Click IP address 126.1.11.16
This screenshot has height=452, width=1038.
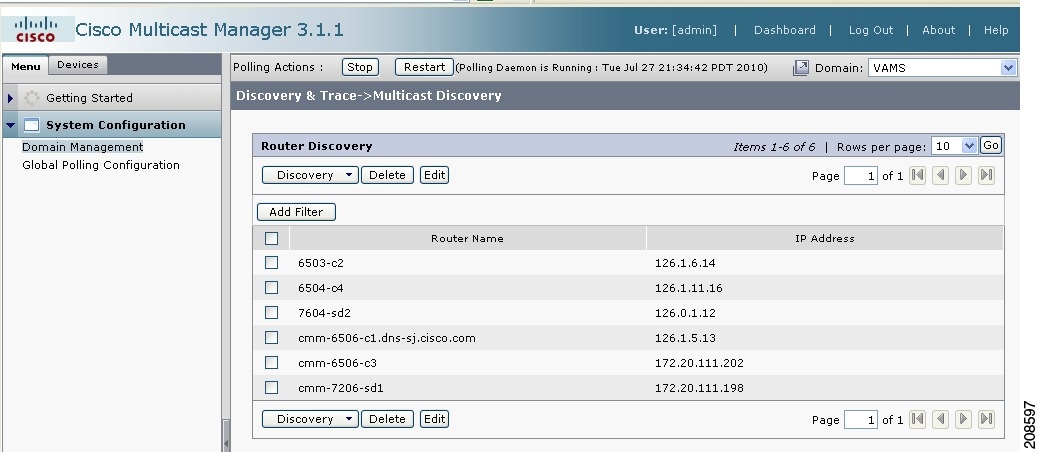(688, 288)
